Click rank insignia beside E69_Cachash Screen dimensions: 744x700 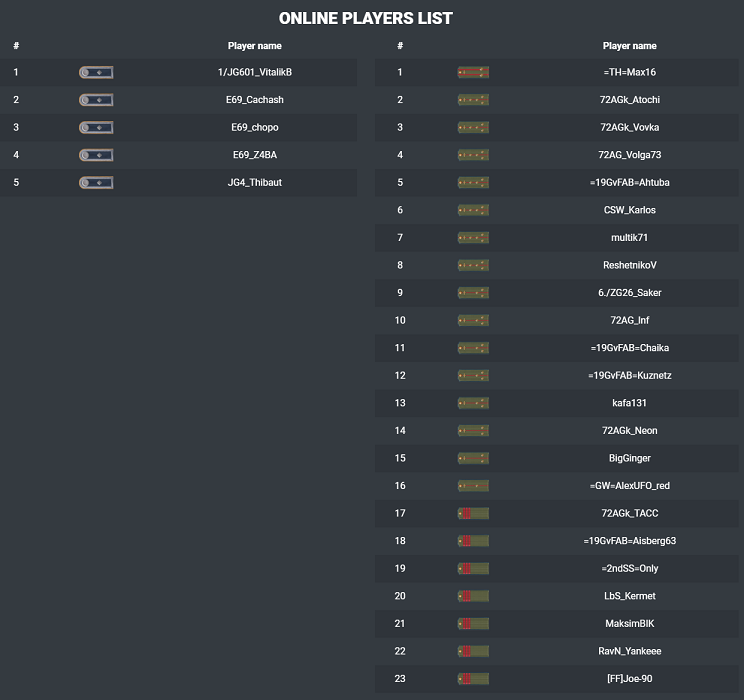[96, 100]
